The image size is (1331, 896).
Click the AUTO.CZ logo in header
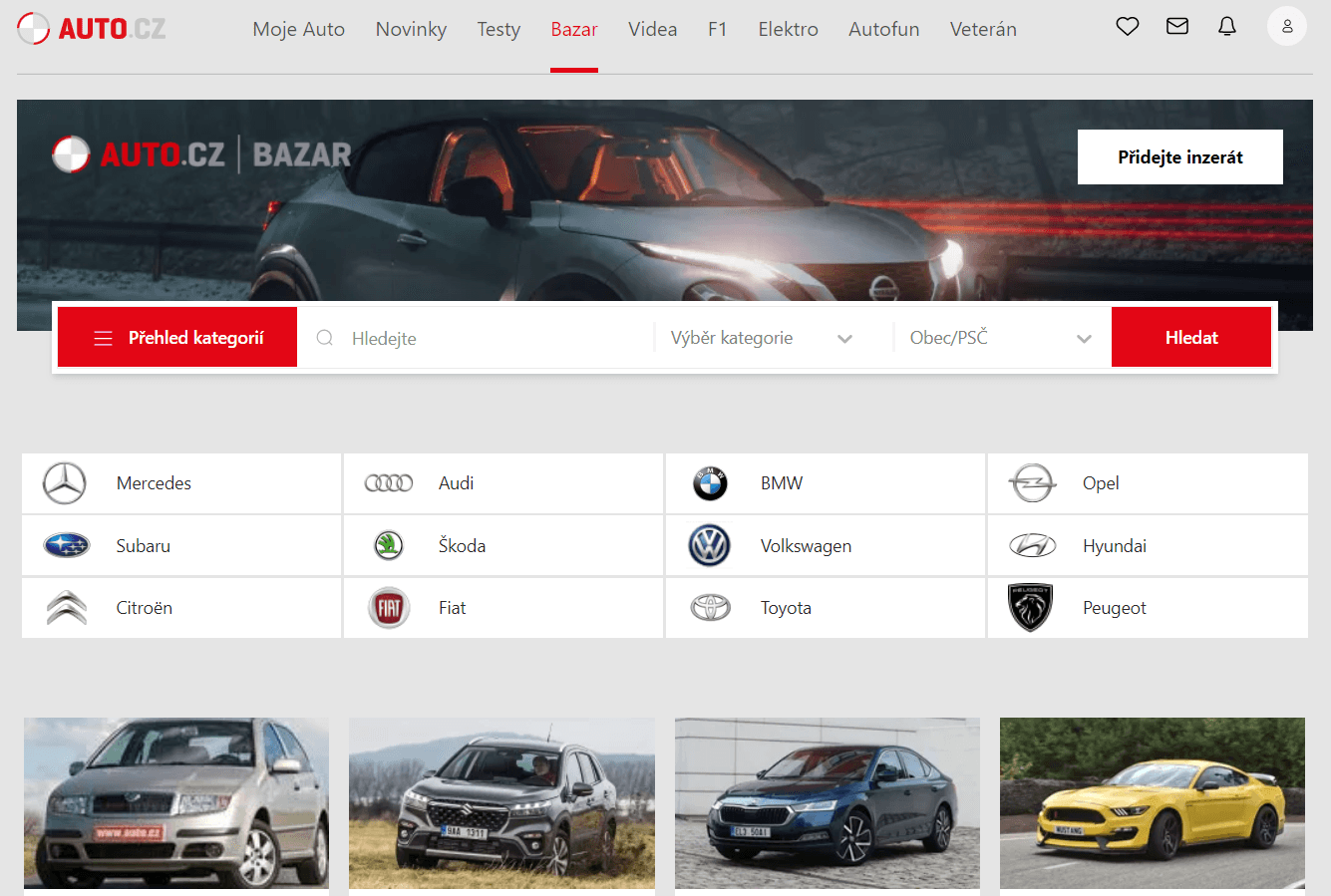click(92, 29)
